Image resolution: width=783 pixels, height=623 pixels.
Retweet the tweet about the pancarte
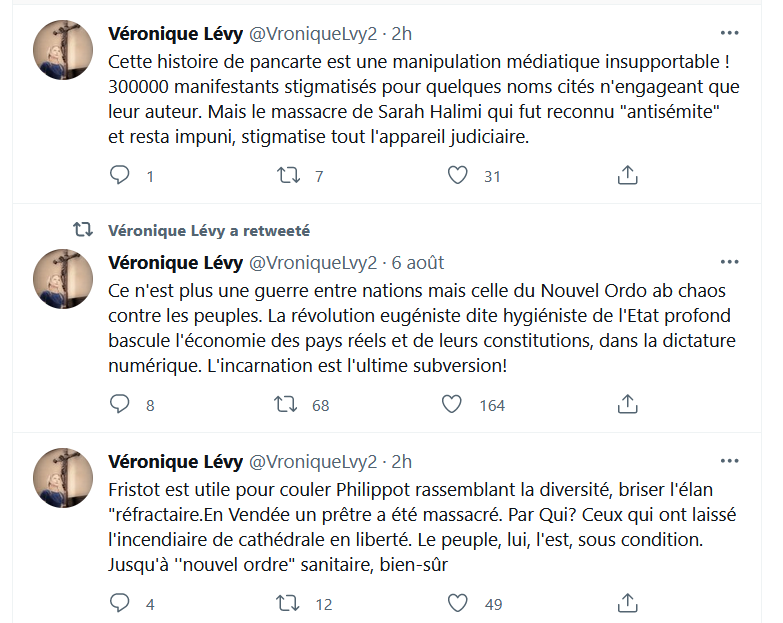(x=288, y=176)
